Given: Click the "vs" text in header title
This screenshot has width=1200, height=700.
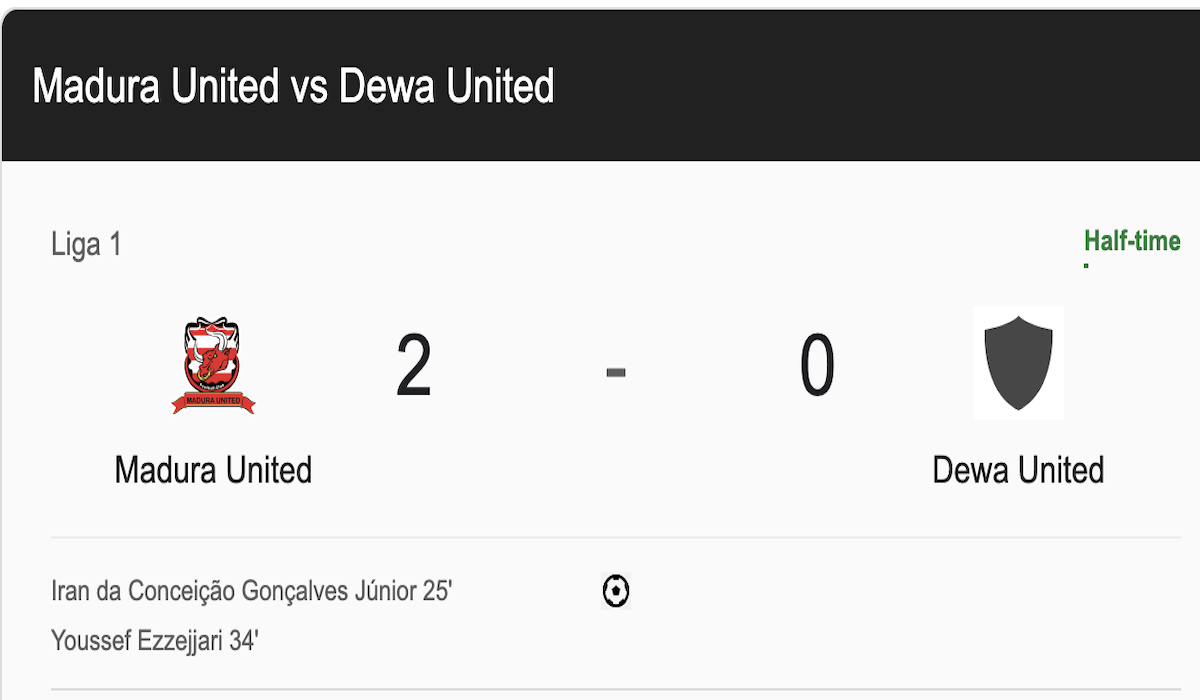Looking at the screenshot, I should (x=309, y=87).
